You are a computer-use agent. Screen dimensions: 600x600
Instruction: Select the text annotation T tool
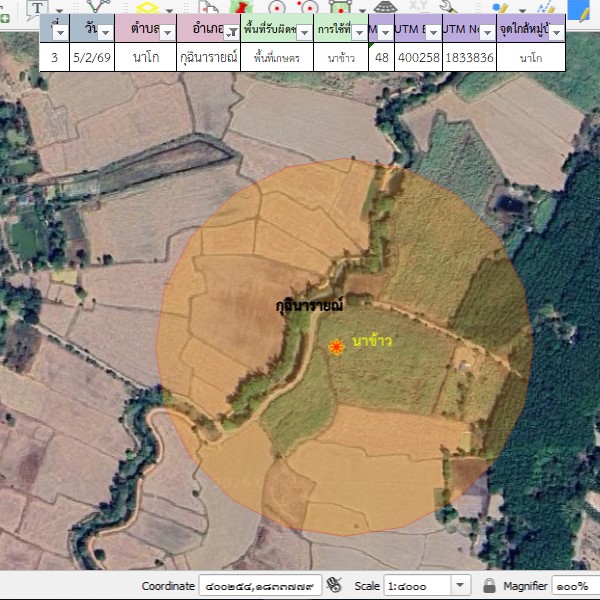(37, 7)
